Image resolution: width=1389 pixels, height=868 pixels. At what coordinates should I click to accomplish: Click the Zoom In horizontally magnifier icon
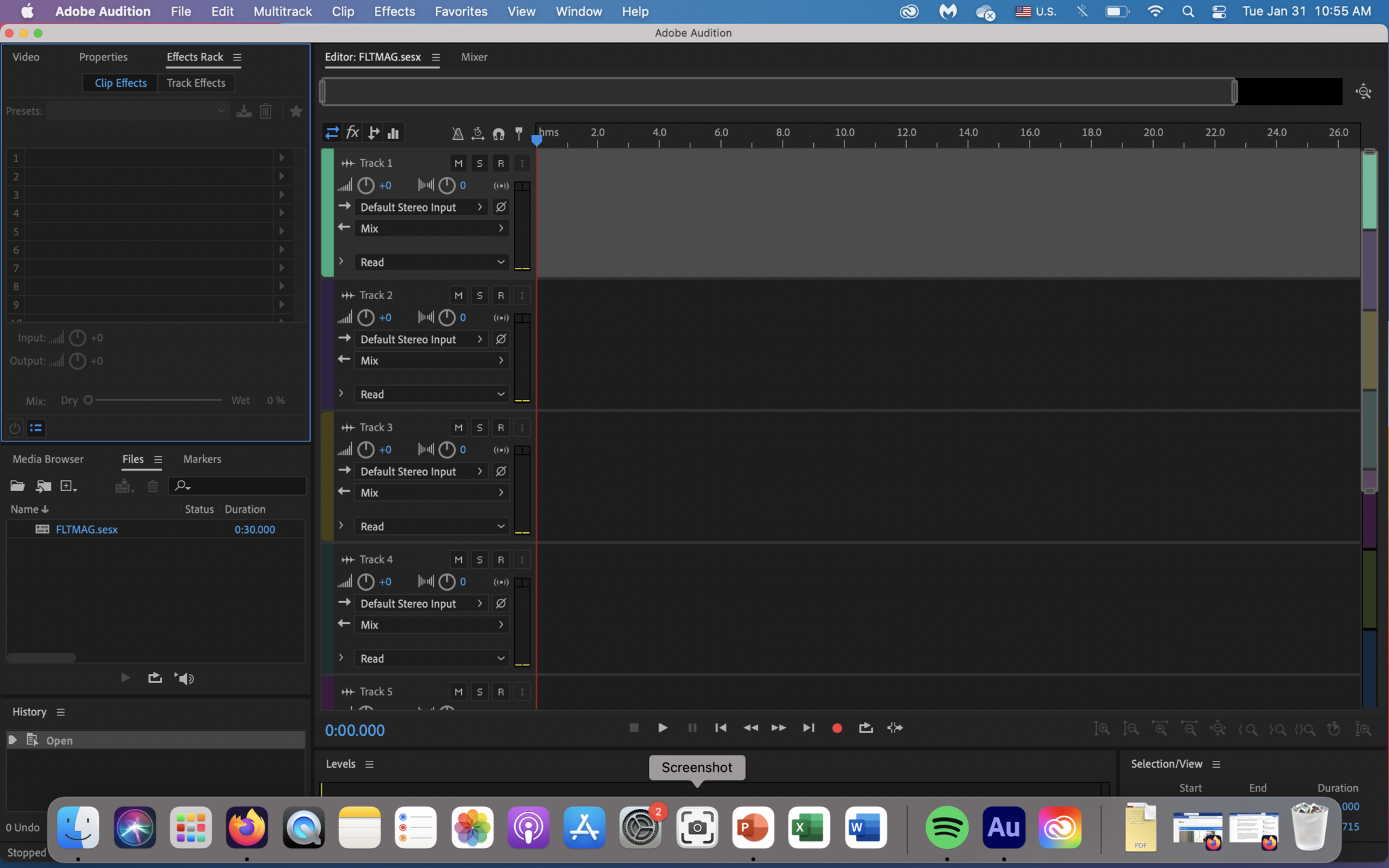tap(1161, 728)
